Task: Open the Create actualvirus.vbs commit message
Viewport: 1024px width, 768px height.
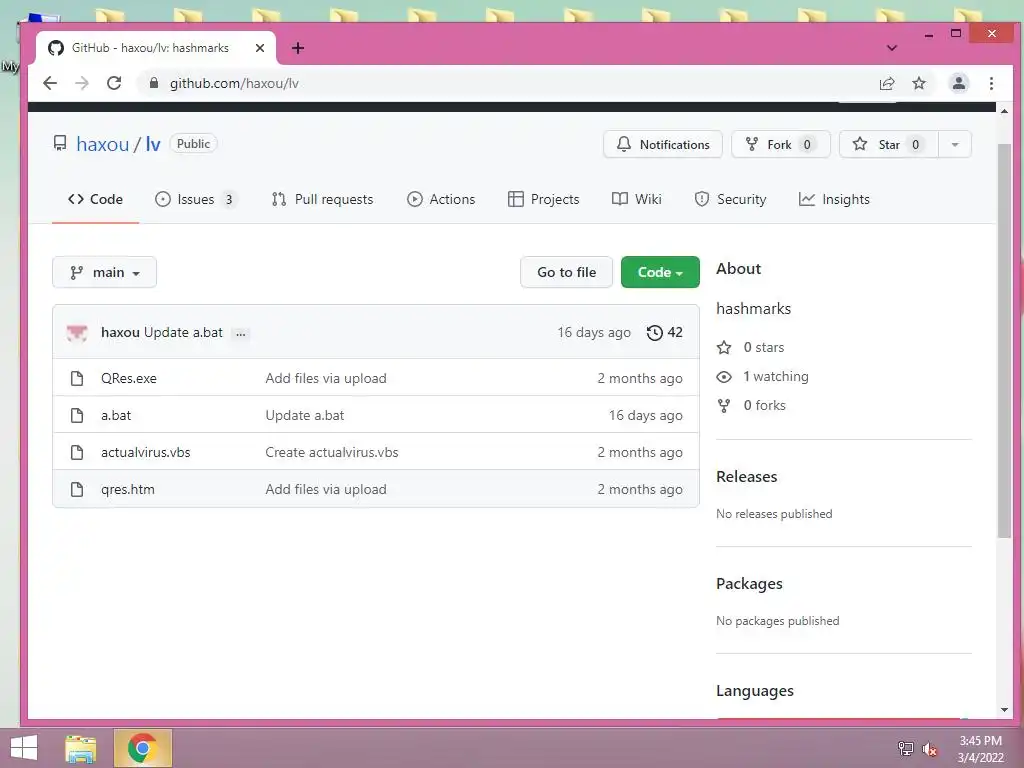Action: pos(332,452)
